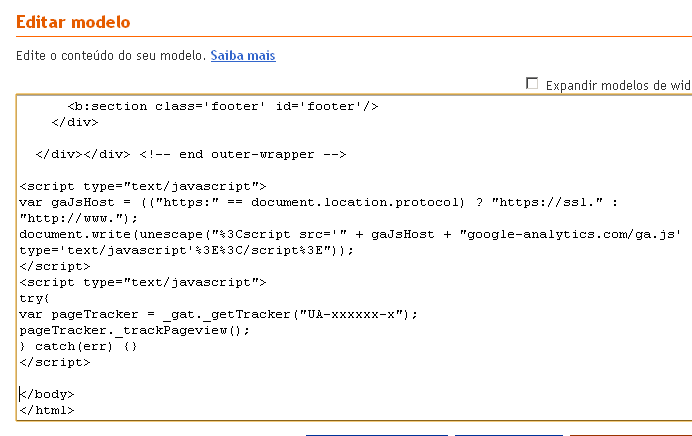Image resolution: width=692 pixels, height=436 pixels.
Task: Click the "http://www." string line
Action: tap(78, 218)
